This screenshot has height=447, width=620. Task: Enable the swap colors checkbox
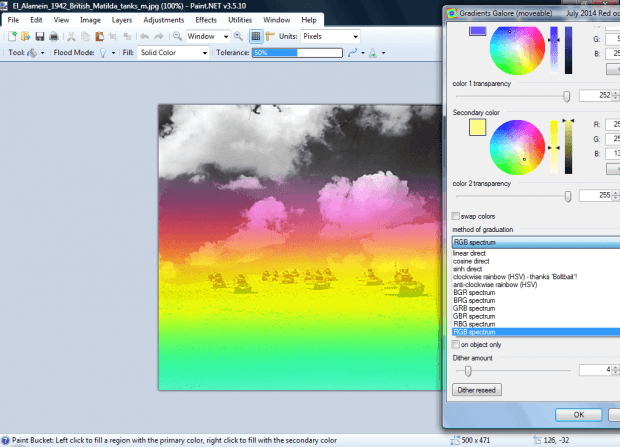pyautogui.click(x=456, y=216)
